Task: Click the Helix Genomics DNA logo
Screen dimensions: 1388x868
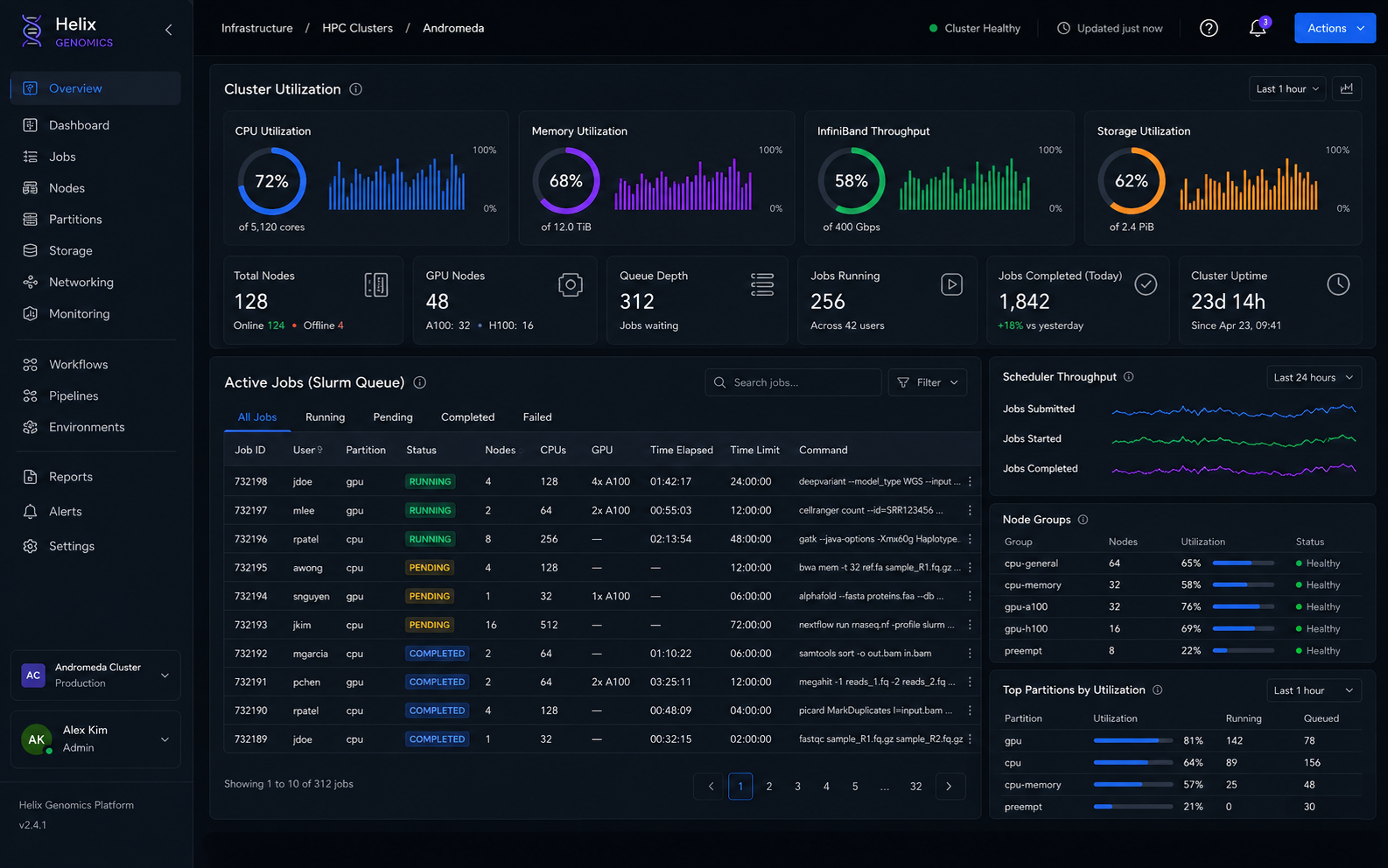Action: click(32, 31)
